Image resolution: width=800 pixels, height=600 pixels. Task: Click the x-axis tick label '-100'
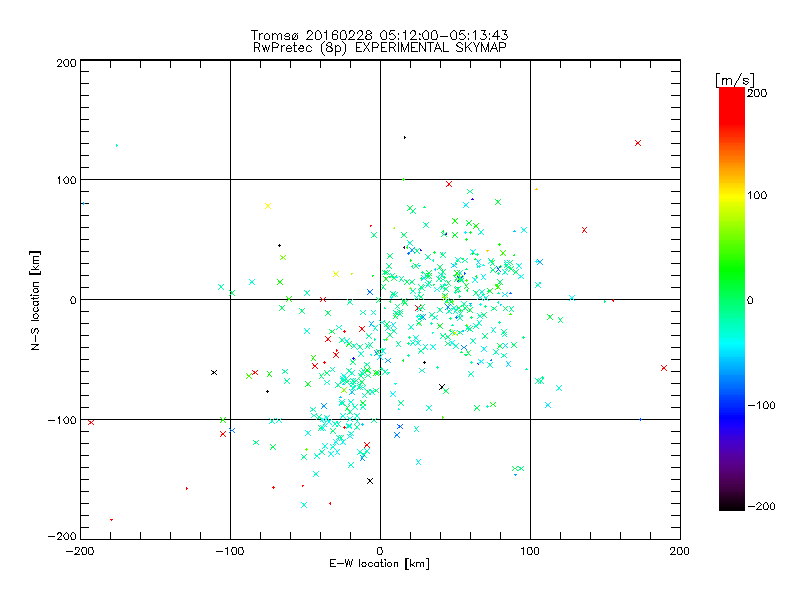click(x=230, y=551)
